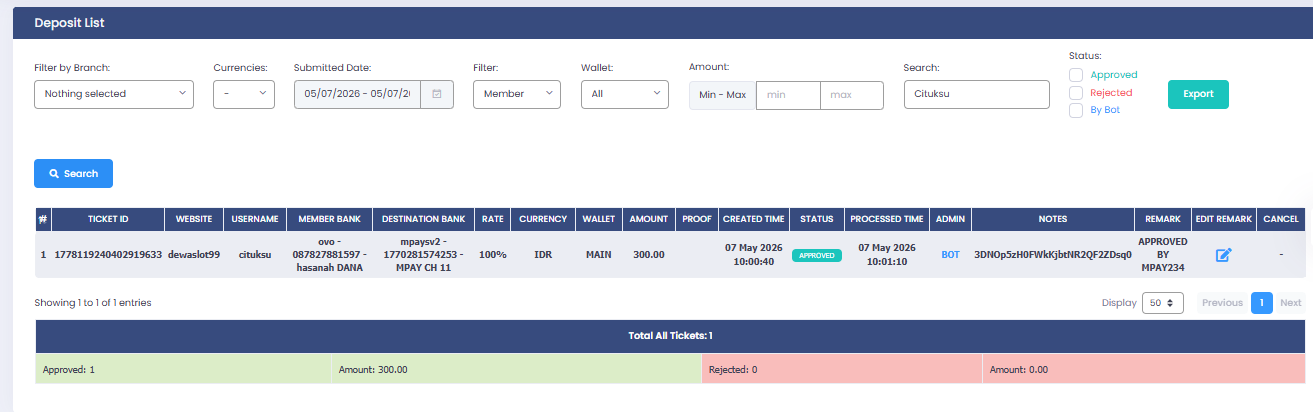
Task: Click the Min - Max amount label
Action: tap(722, 95)
